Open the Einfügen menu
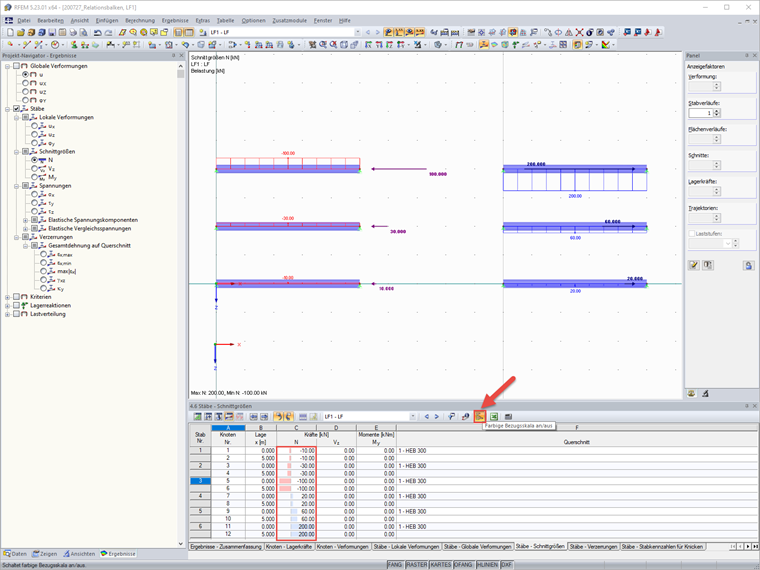 tap(107, 20)
